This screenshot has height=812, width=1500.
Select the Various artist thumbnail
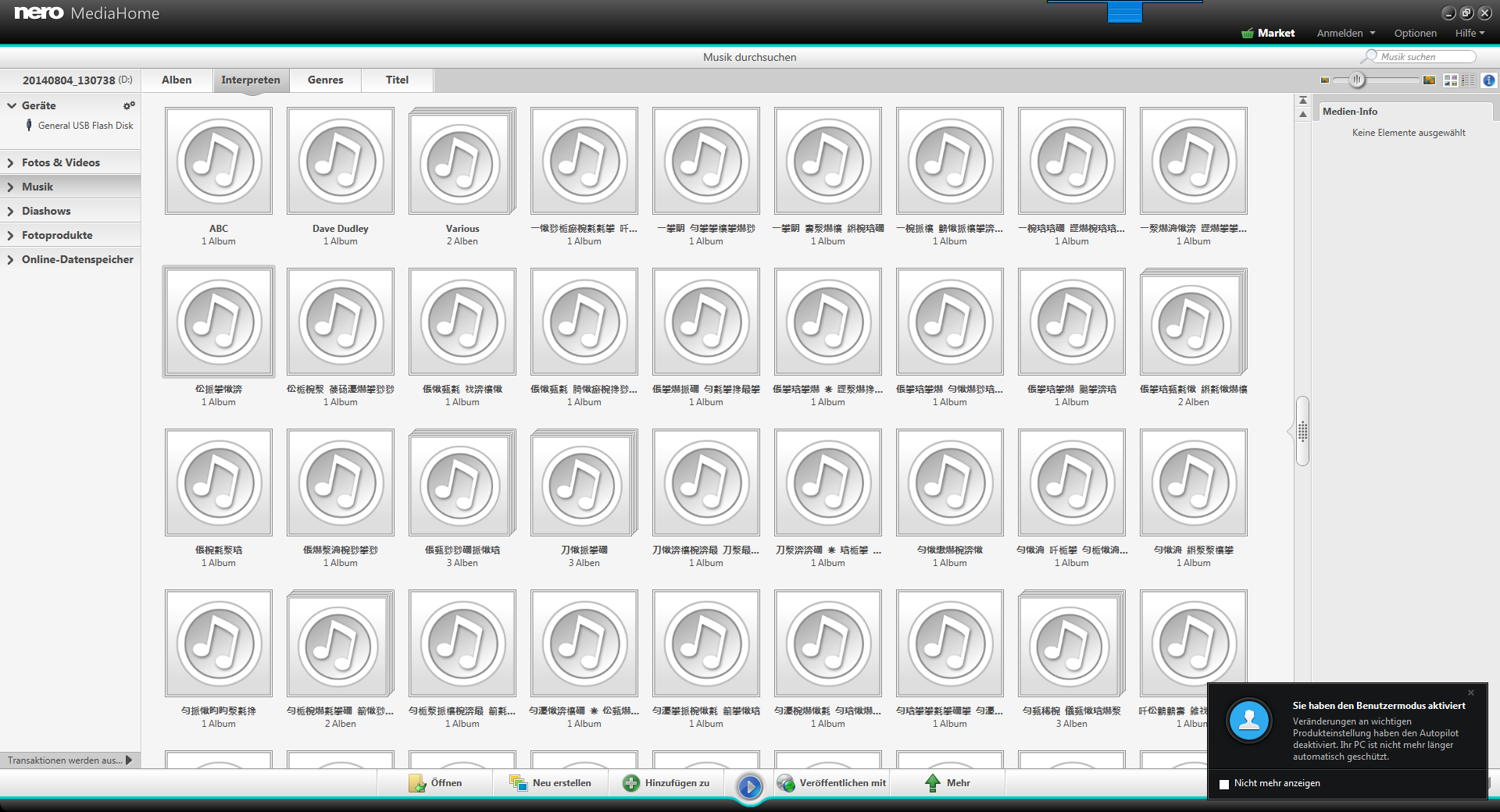[x=462, y=161]
